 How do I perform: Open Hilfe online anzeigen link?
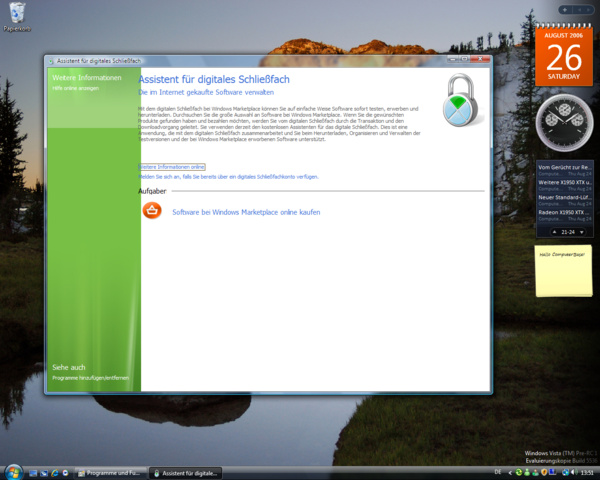coord(75,88)
